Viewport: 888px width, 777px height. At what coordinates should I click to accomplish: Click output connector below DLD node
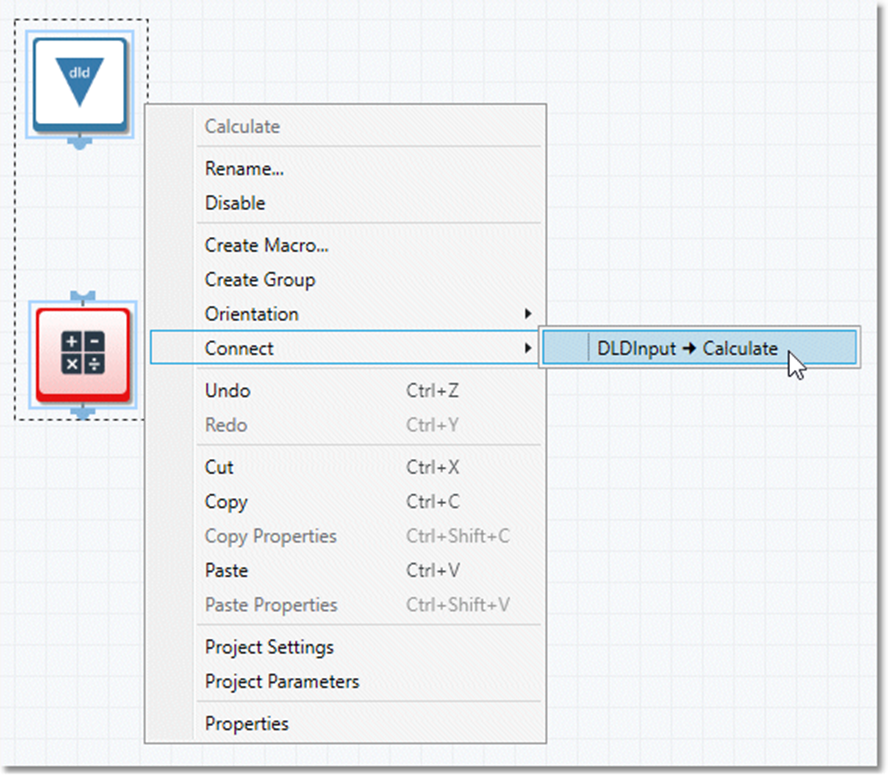pos(80,143)
